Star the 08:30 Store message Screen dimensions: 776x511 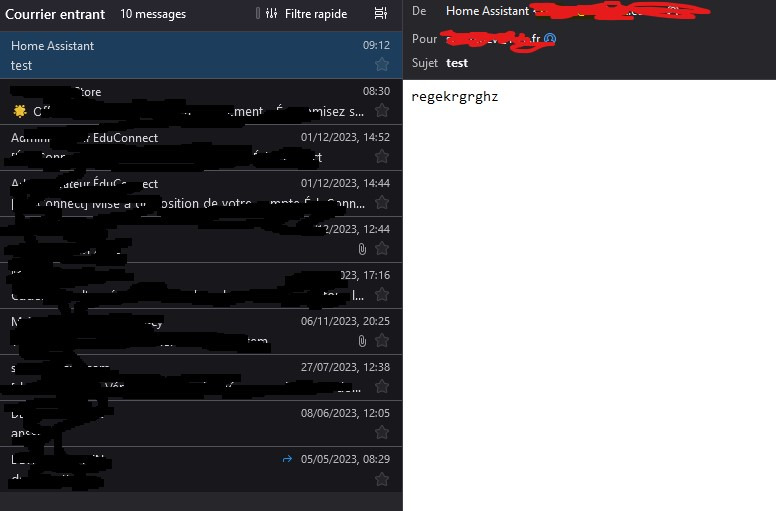(x=382, y=110)
